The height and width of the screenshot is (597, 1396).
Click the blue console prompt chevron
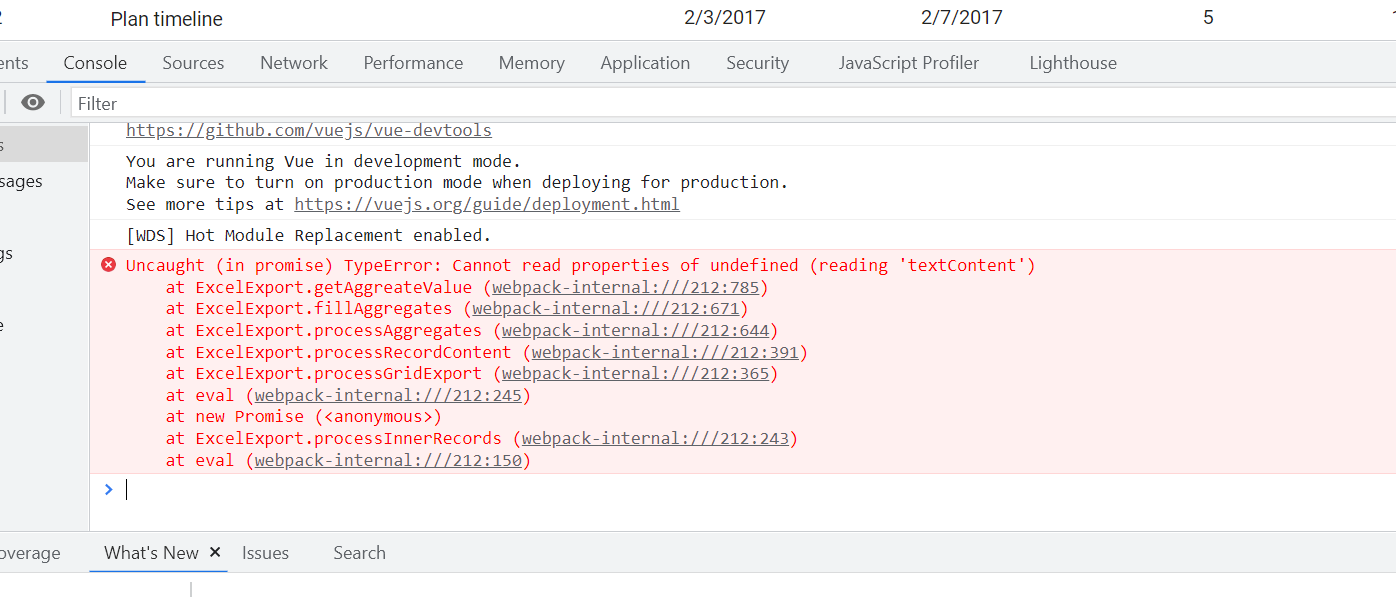108,489
